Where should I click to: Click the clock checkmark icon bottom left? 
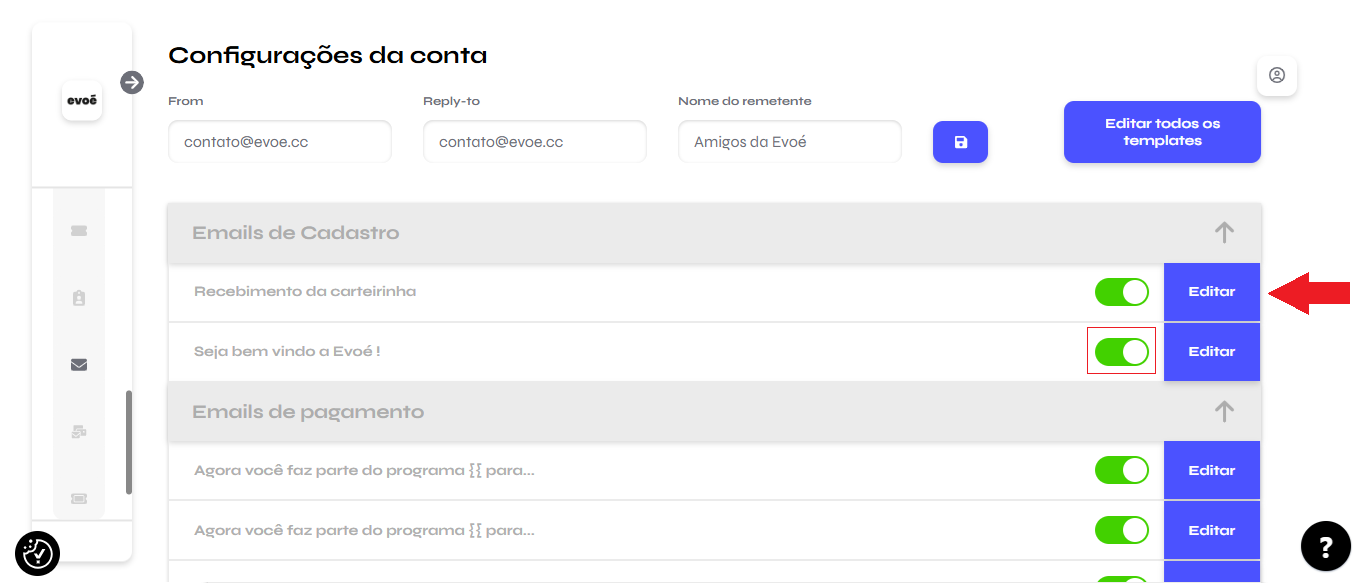[x=38, y=553]
